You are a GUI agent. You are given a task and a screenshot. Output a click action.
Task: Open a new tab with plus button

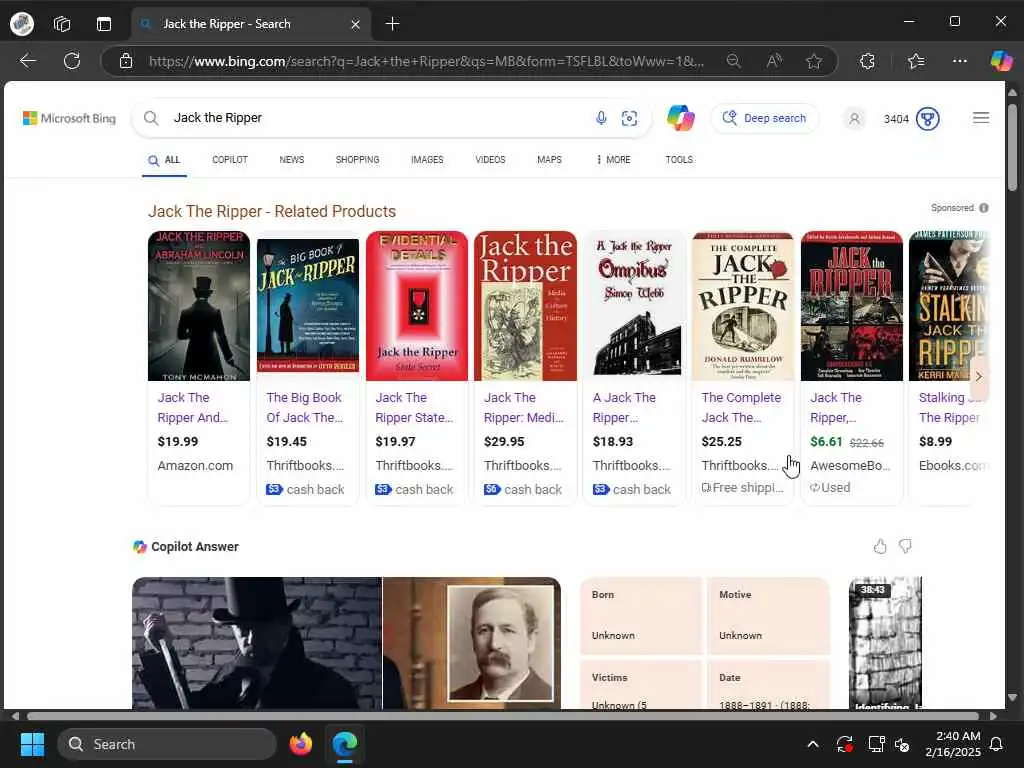(392, 24)
